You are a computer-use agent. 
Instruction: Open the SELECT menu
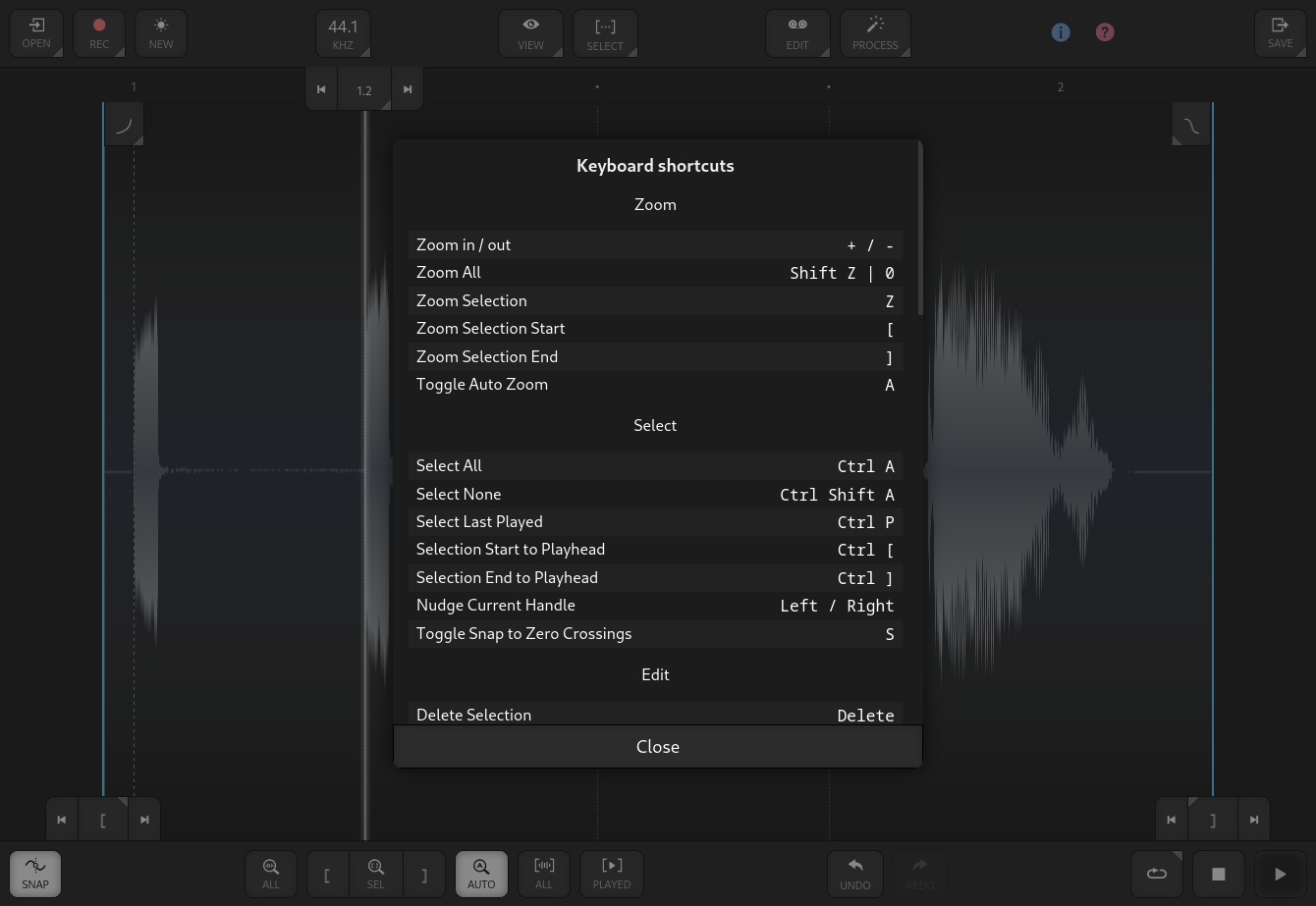605,33
